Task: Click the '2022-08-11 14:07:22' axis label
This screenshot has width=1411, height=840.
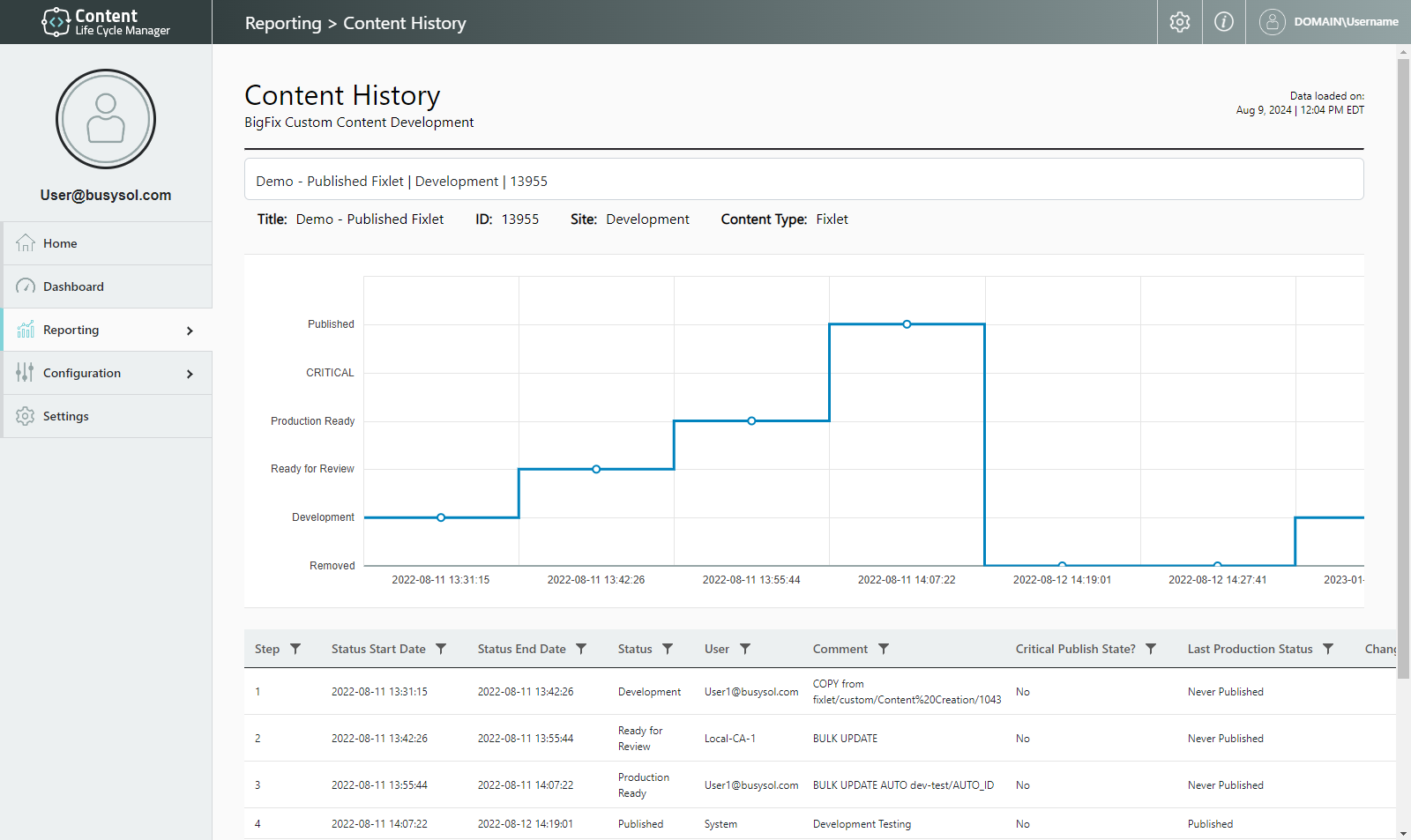Action: [907, 580]
